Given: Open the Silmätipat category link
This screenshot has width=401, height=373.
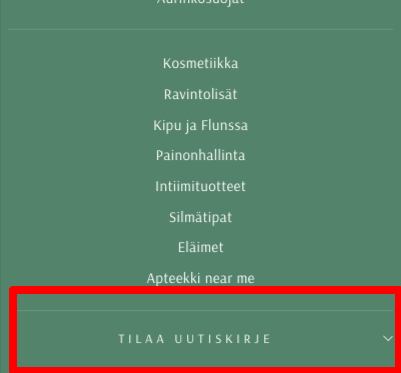Looking at the screenshot, I should (201, 218).
